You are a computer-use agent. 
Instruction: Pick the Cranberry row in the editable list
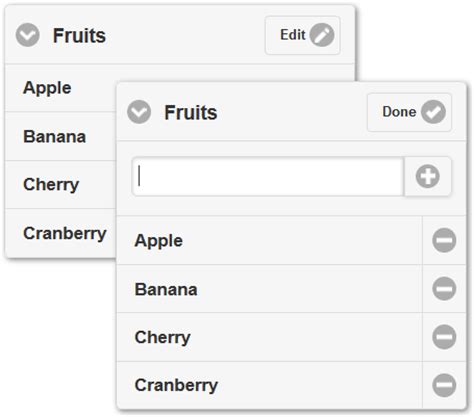[269, 385]
